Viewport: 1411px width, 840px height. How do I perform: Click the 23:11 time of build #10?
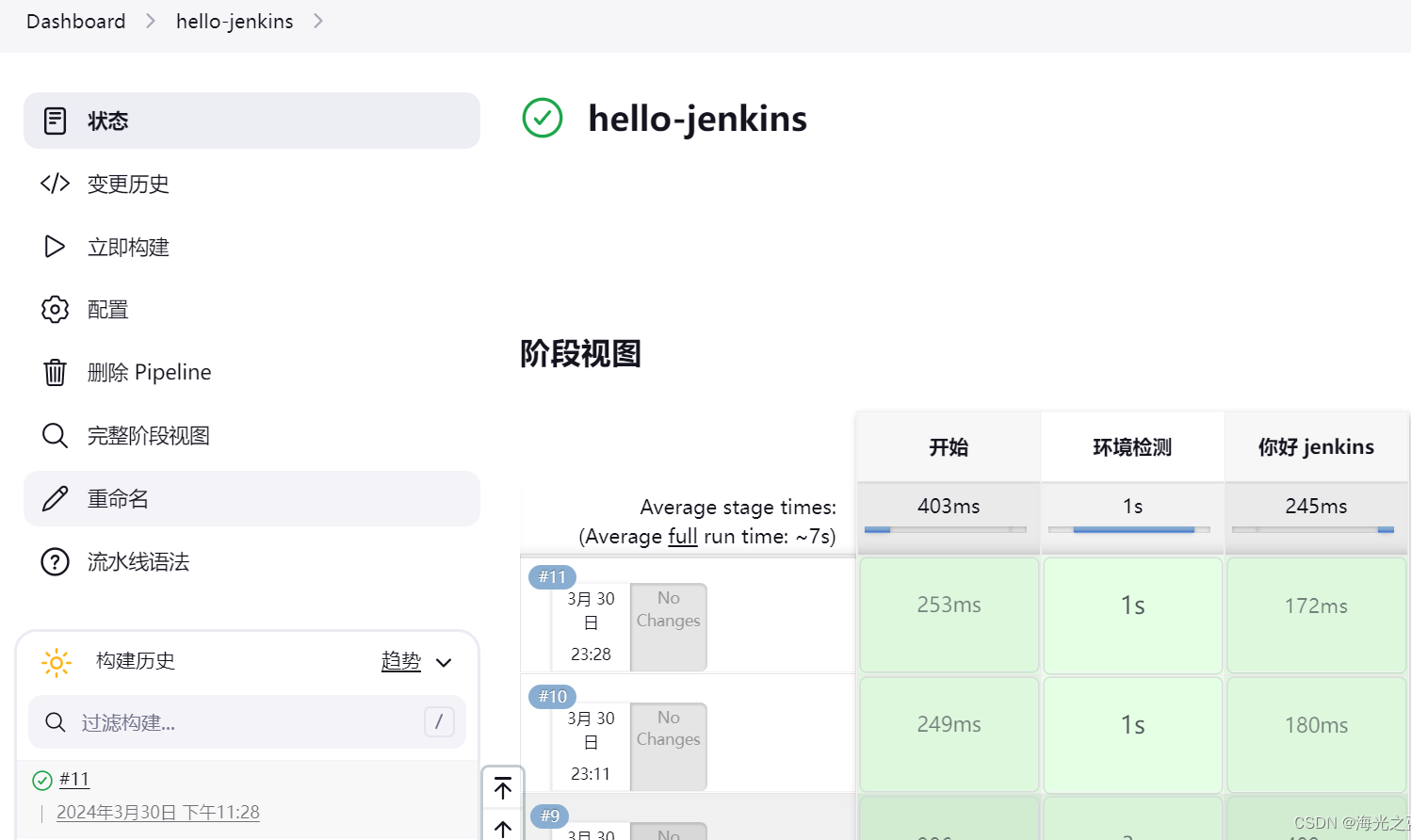(x=591, y=773)
